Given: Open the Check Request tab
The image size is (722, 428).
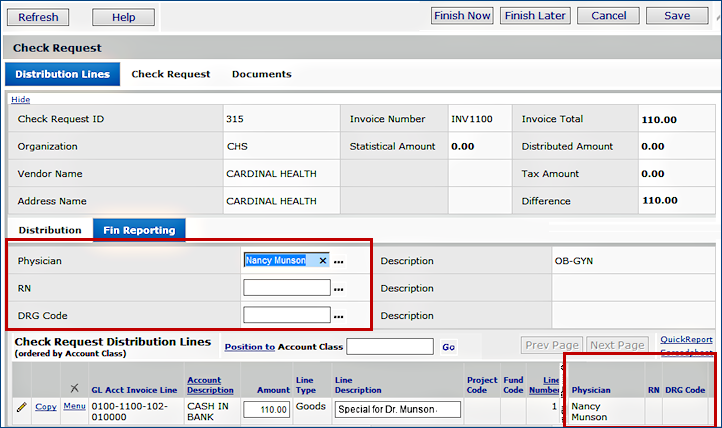Looking at the screenshot, I should [x=171, y=74].
